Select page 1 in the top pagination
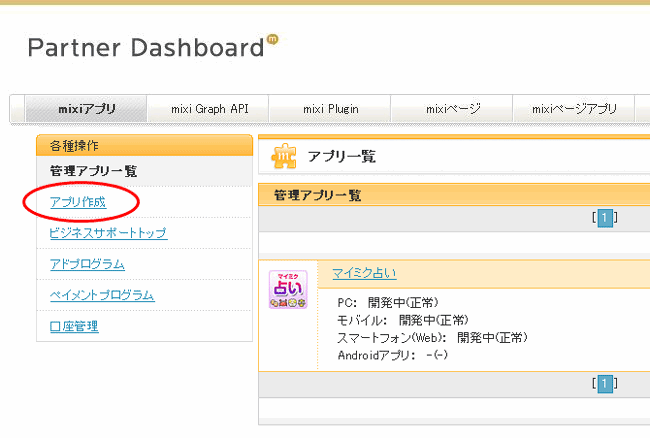This screenshot has height=438, width=650. tap(605, 218)
